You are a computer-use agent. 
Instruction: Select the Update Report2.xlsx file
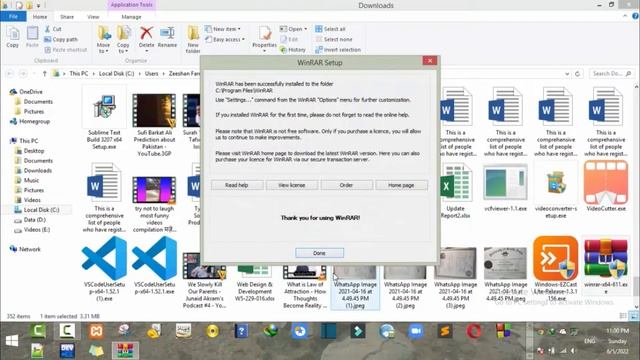pyautogui.click(x=456, y=191)
